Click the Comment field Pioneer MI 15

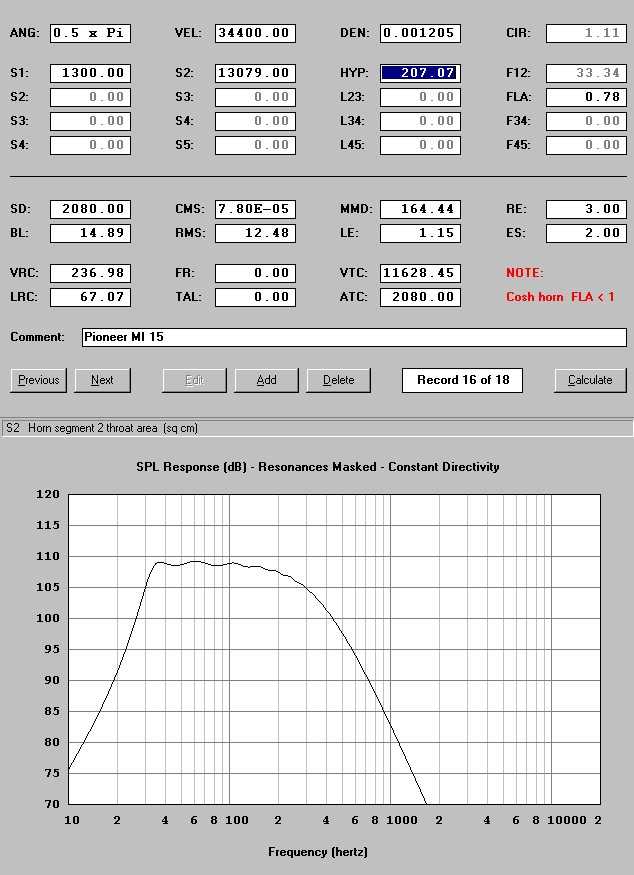pos(354,338)
